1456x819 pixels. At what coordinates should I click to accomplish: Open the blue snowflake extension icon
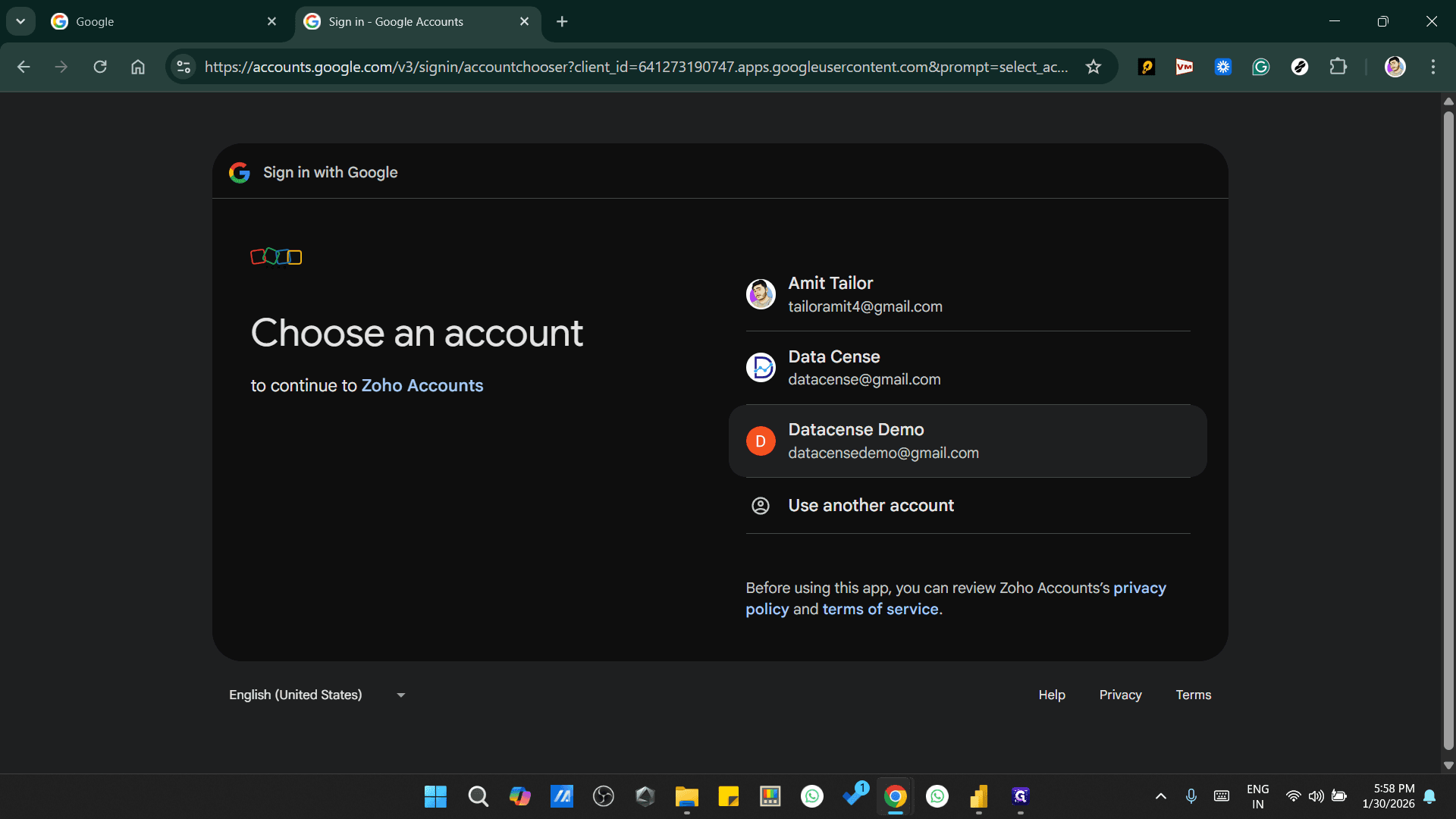click(x=1222, y=67)
